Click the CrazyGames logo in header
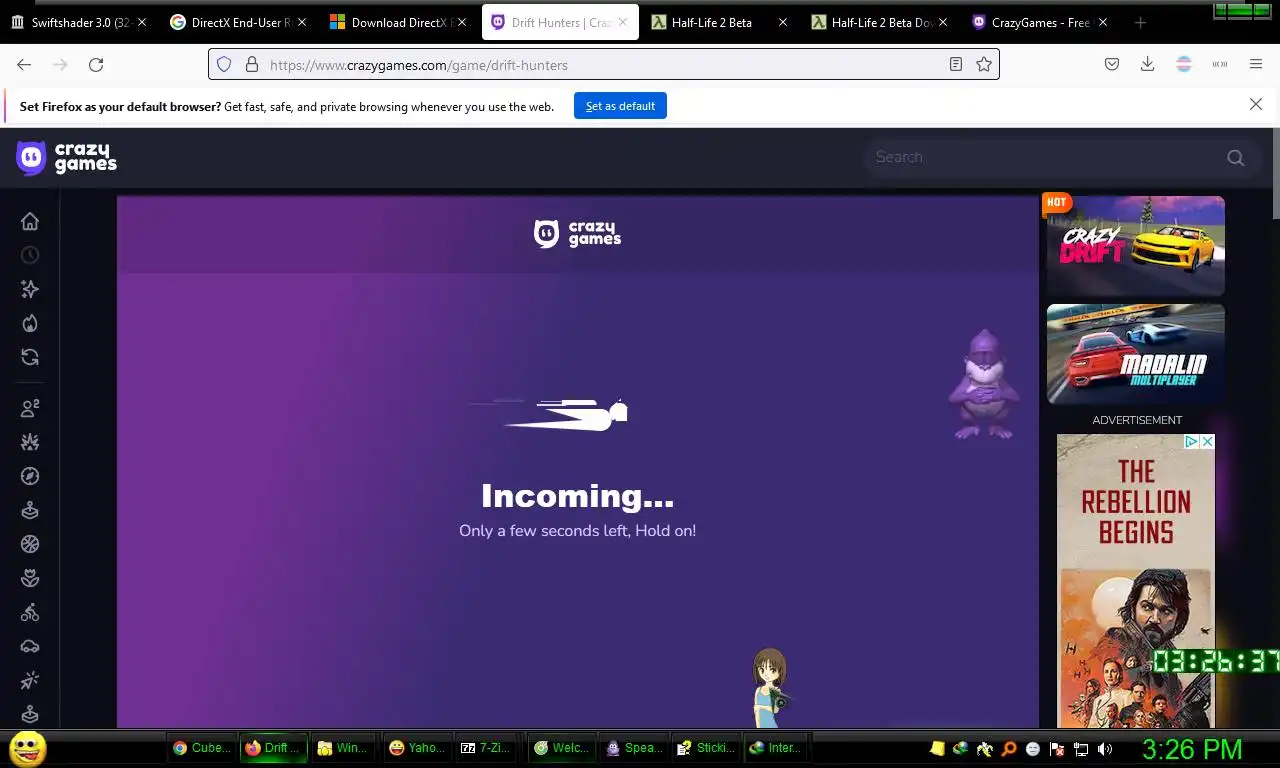The height and width of the screenshot is (768, 1280). pyautogui.click(x=67, y=158)
